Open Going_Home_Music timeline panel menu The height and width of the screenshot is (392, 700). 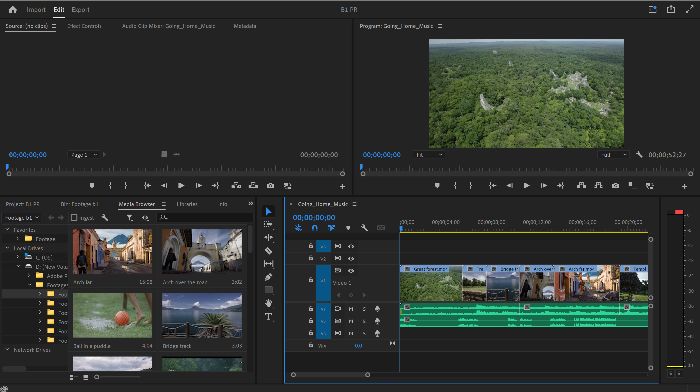pyautogui.click(x=354, y=204)
